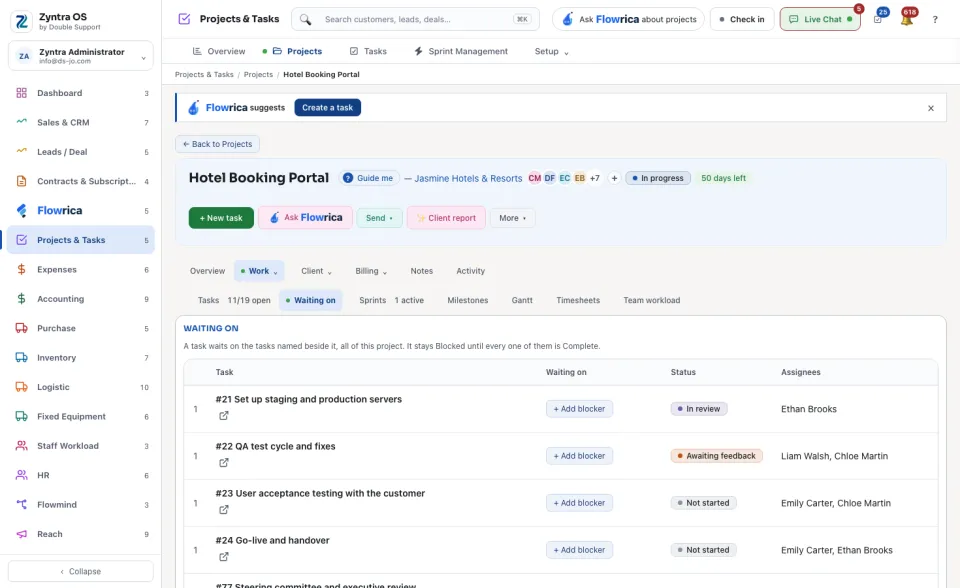Add blocker for task #22
The height and width of the screenshot is (588, 960).
point(579,456)
